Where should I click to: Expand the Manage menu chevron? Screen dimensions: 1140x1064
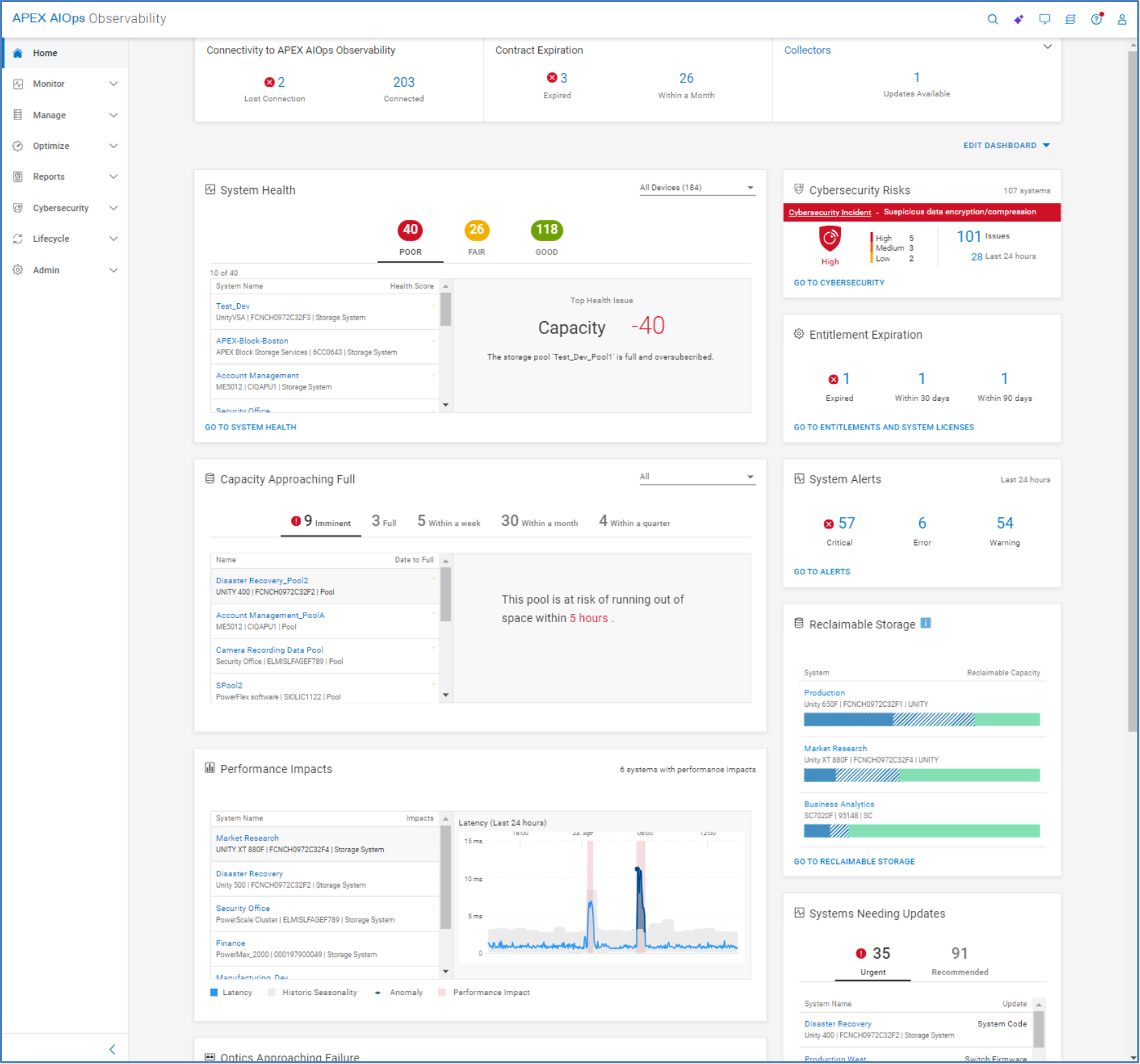[113, 115]
